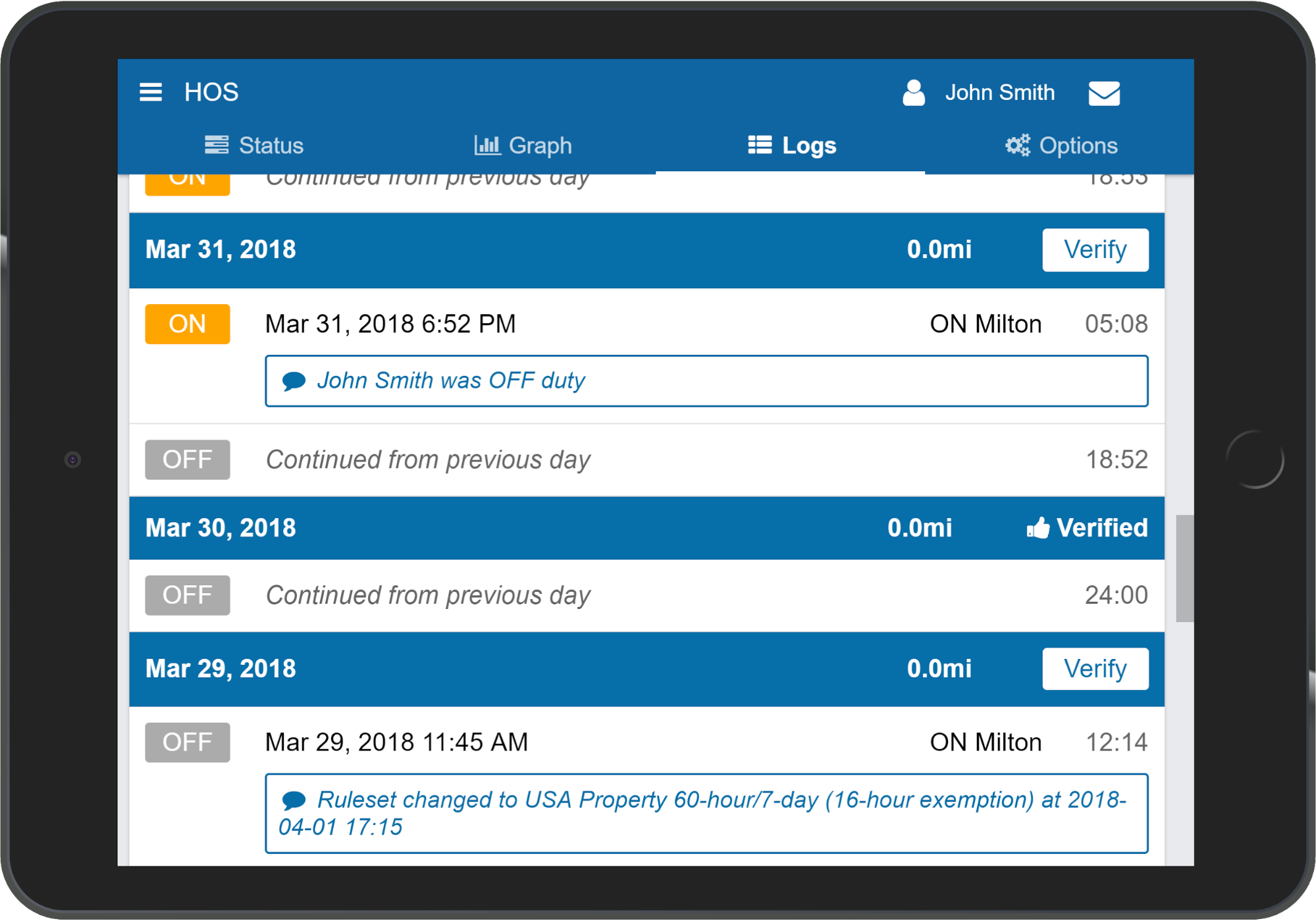Click 0.0mi distance for Mar 31
Screen dimensions: 1316x921
point(939,250)
